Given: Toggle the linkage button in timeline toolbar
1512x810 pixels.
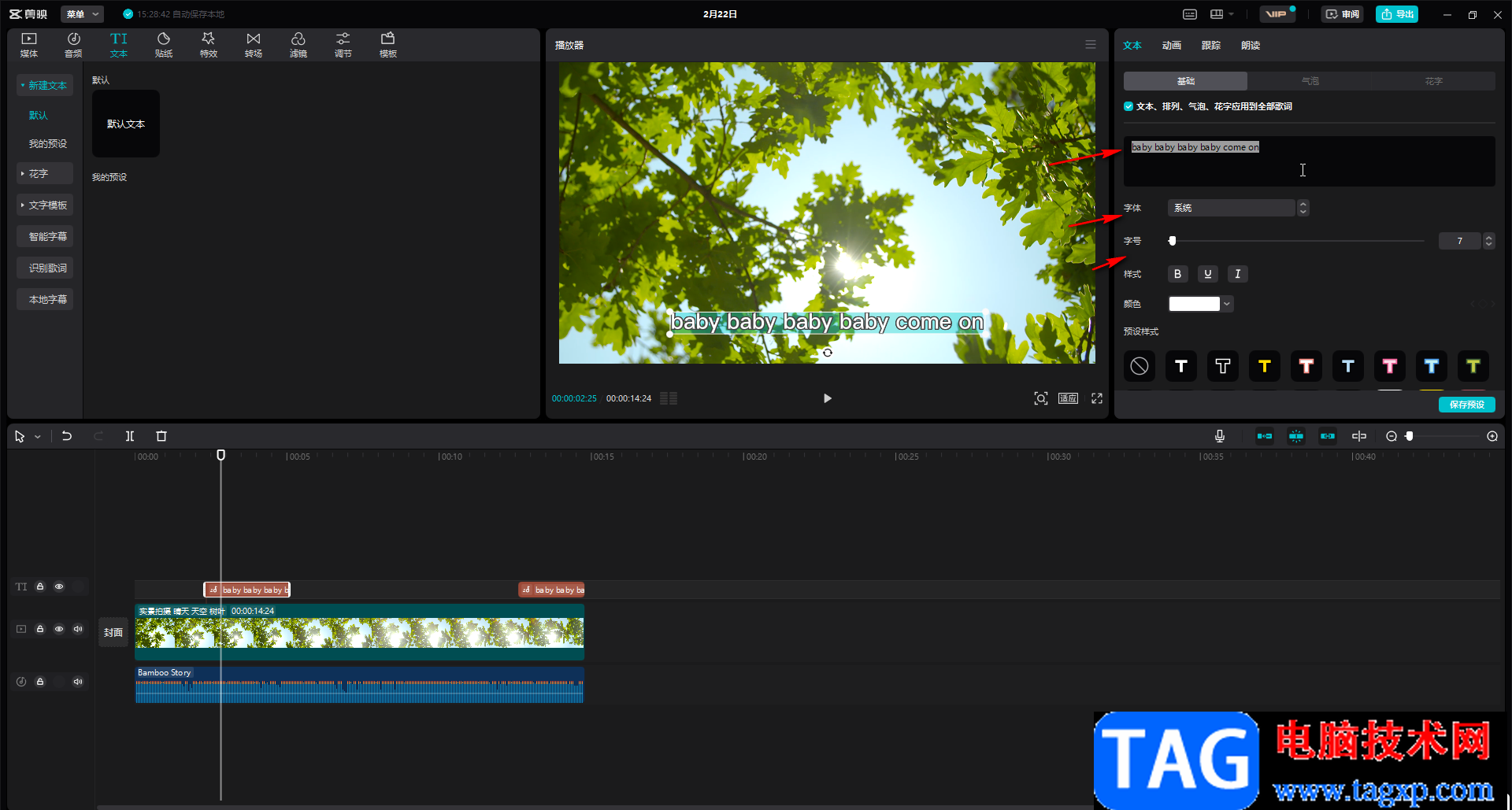Looking at the screenshot, I should 1328,436.
